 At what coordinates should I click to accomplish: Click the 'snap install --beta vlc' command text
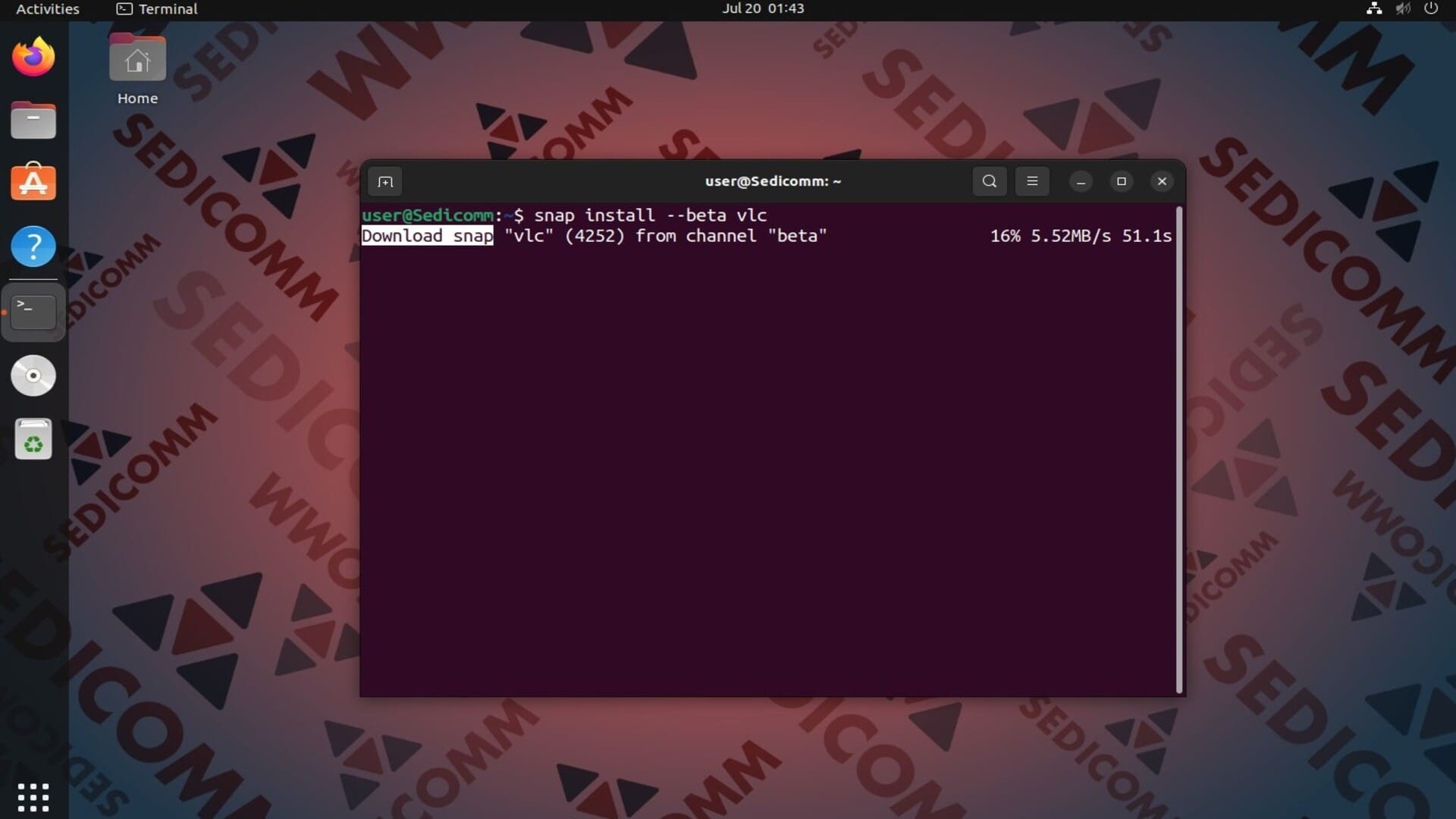click(x=651, y=215)
